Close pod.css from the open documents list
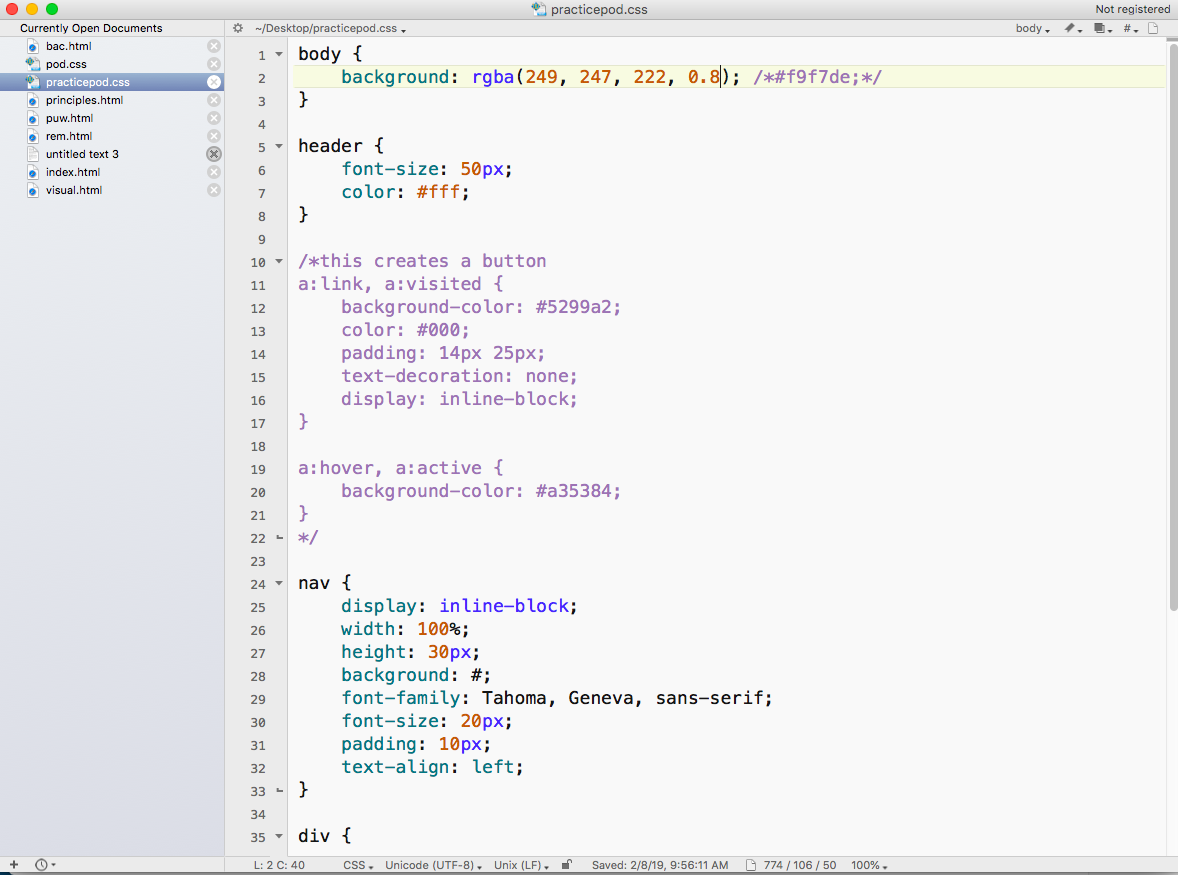 213,64
